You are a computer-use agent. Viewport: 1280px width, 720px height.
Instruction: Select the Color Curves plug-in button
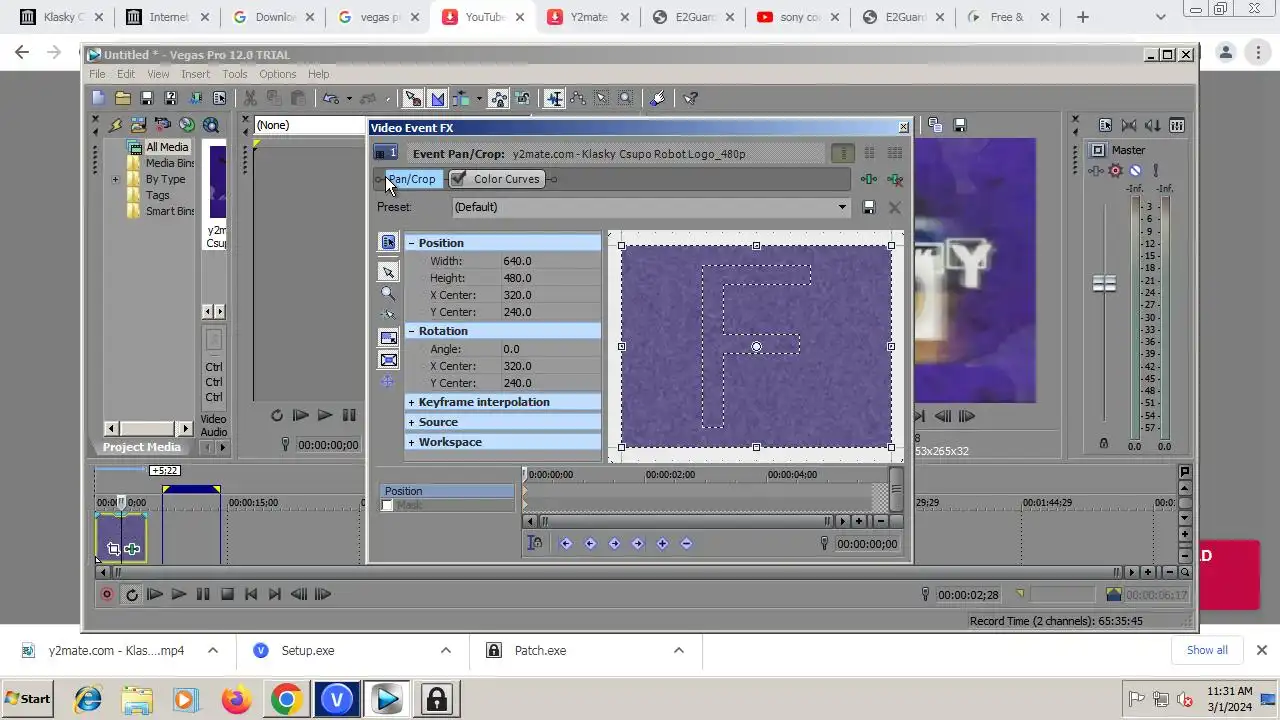coord(496,179)
